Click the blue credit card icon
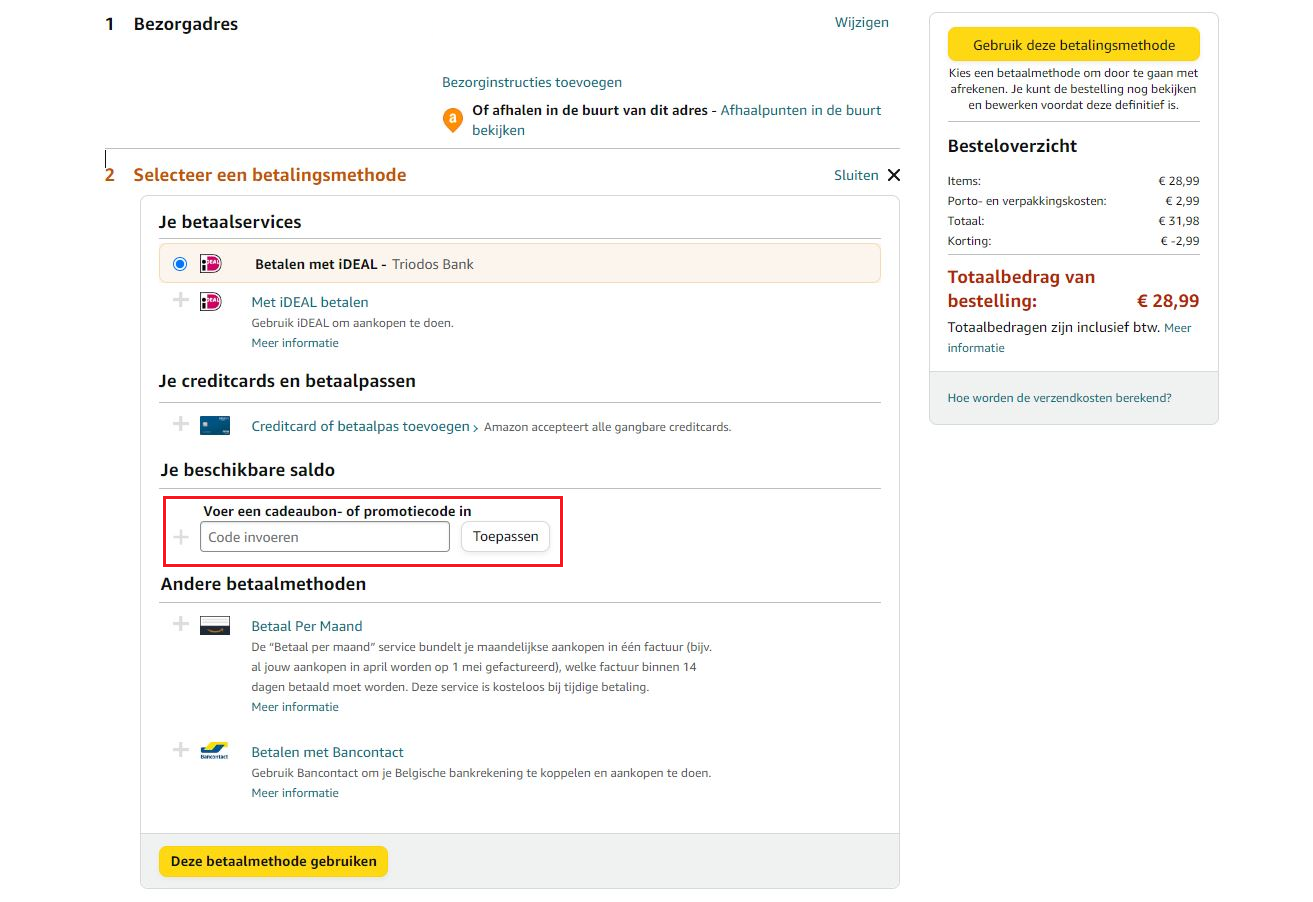The height and width of the screenshot is (902, 1313). click(214, 426)
